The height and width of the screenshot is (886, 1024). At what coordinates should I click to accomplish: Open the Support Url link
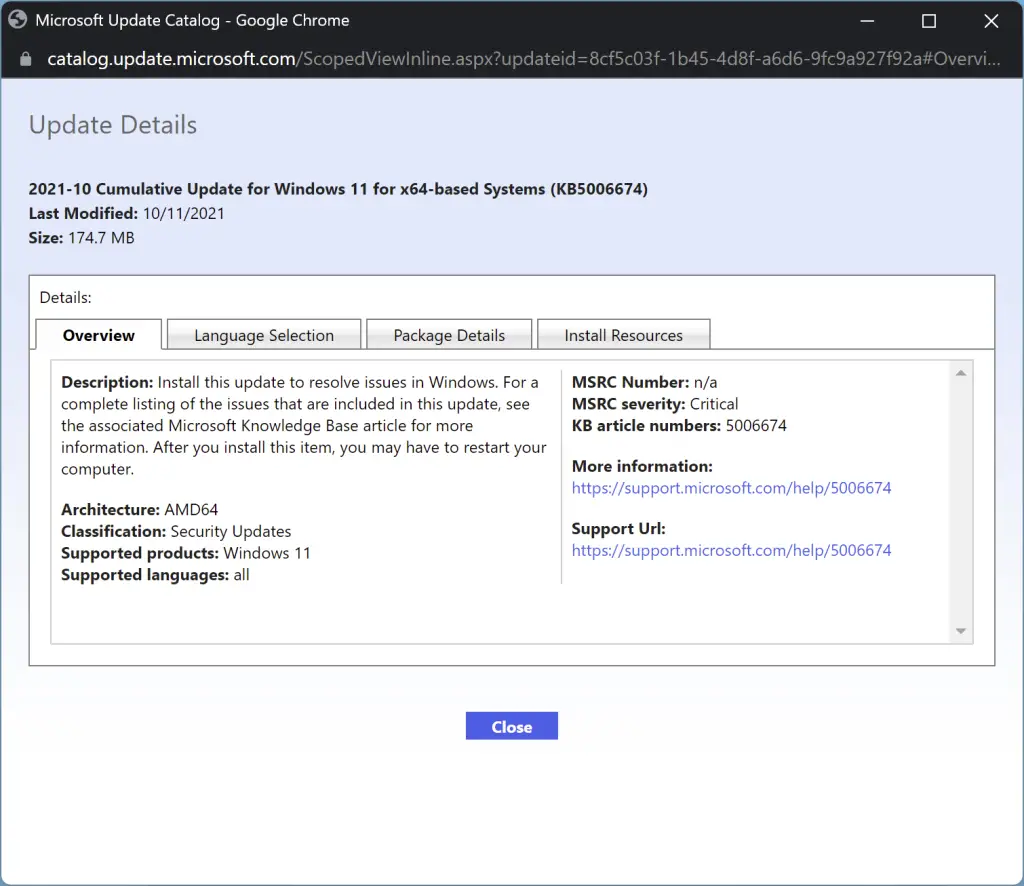tap(731, 550)
